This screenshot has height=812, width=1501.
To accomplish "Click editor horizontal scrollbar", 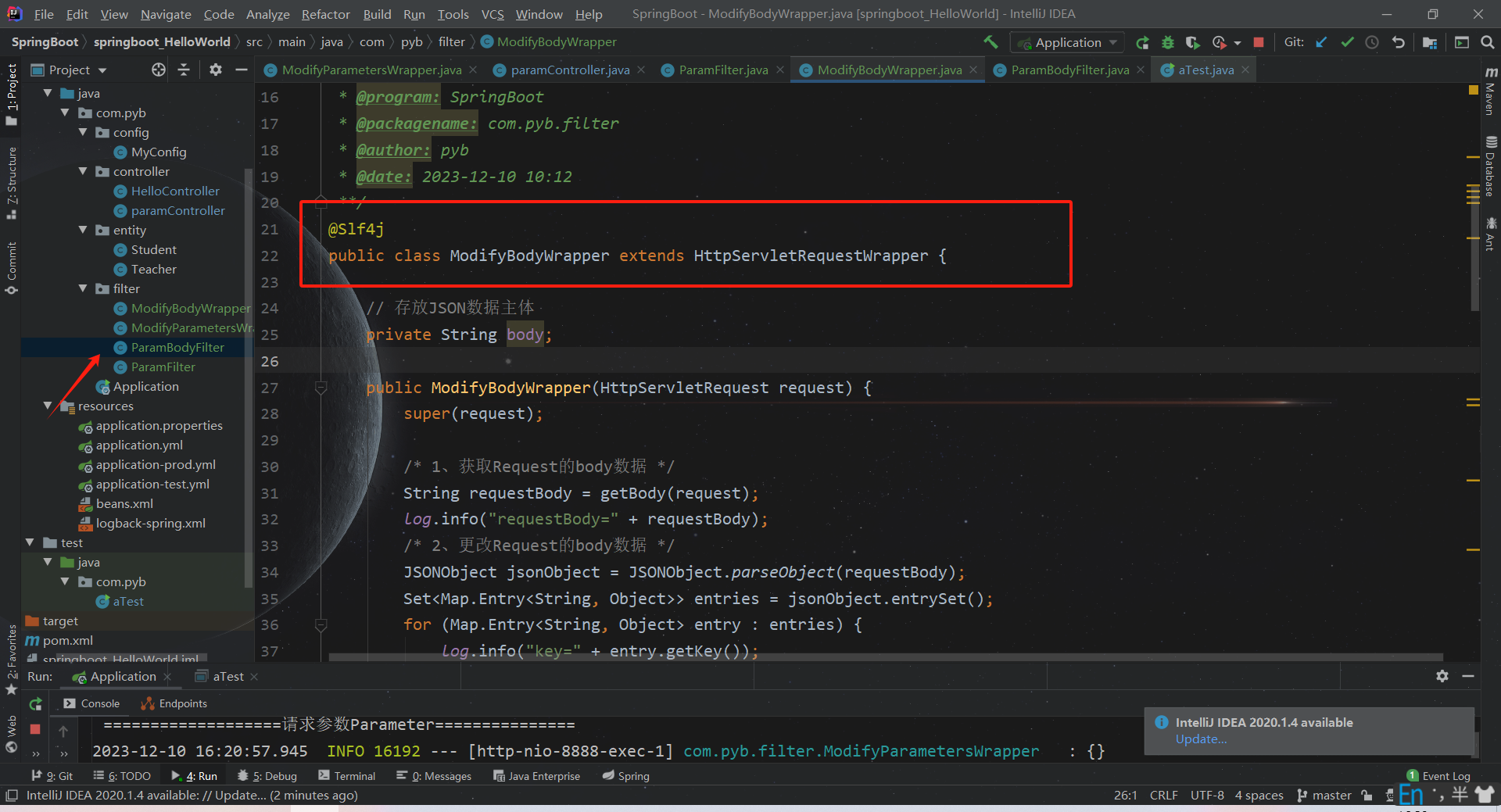I will [x=886, y=657].
